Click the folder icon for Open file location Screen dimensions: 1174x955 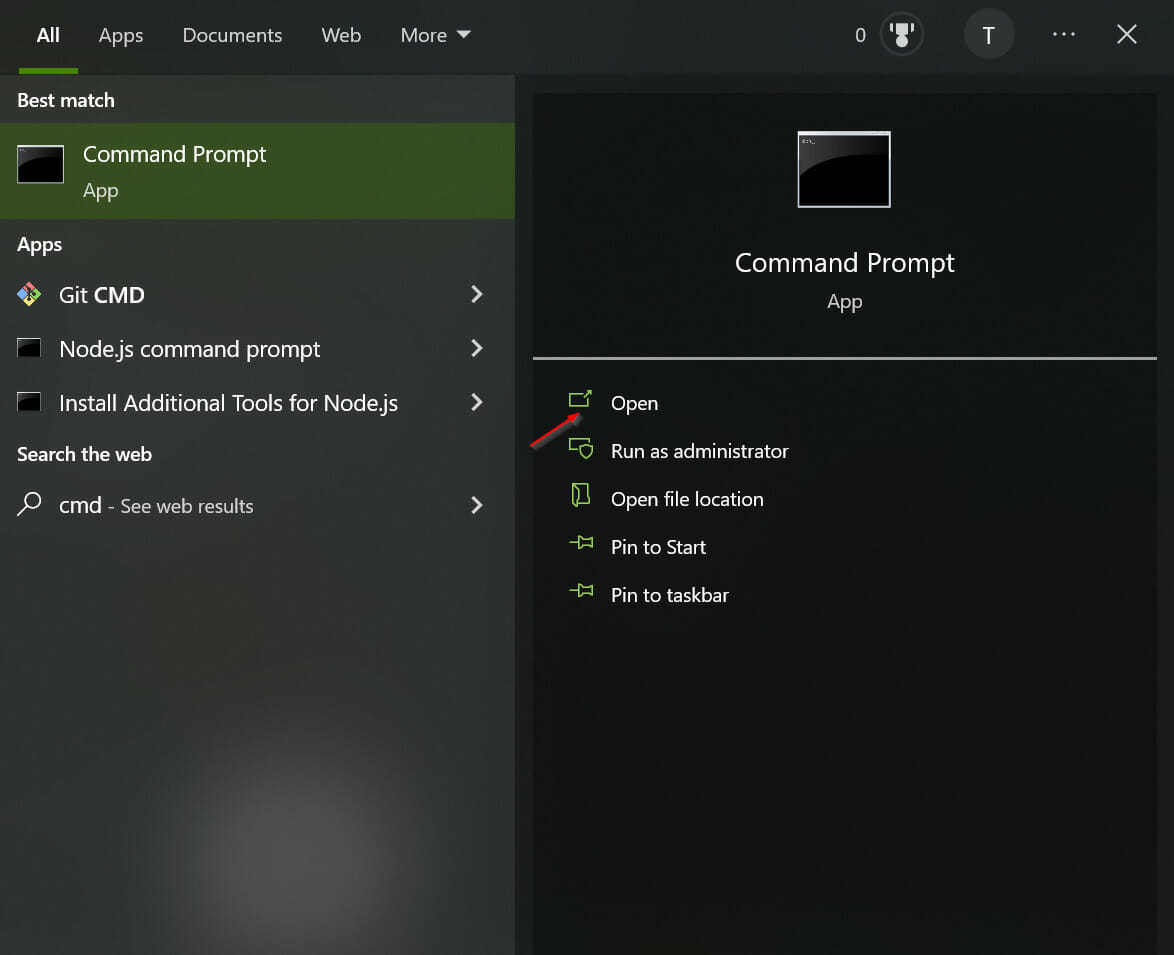tap(580, 495)
